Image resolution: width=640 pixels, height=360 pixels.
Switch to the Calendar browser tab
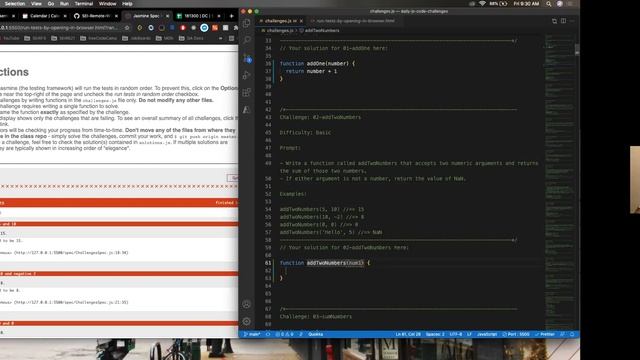click(x=44, y=16)
